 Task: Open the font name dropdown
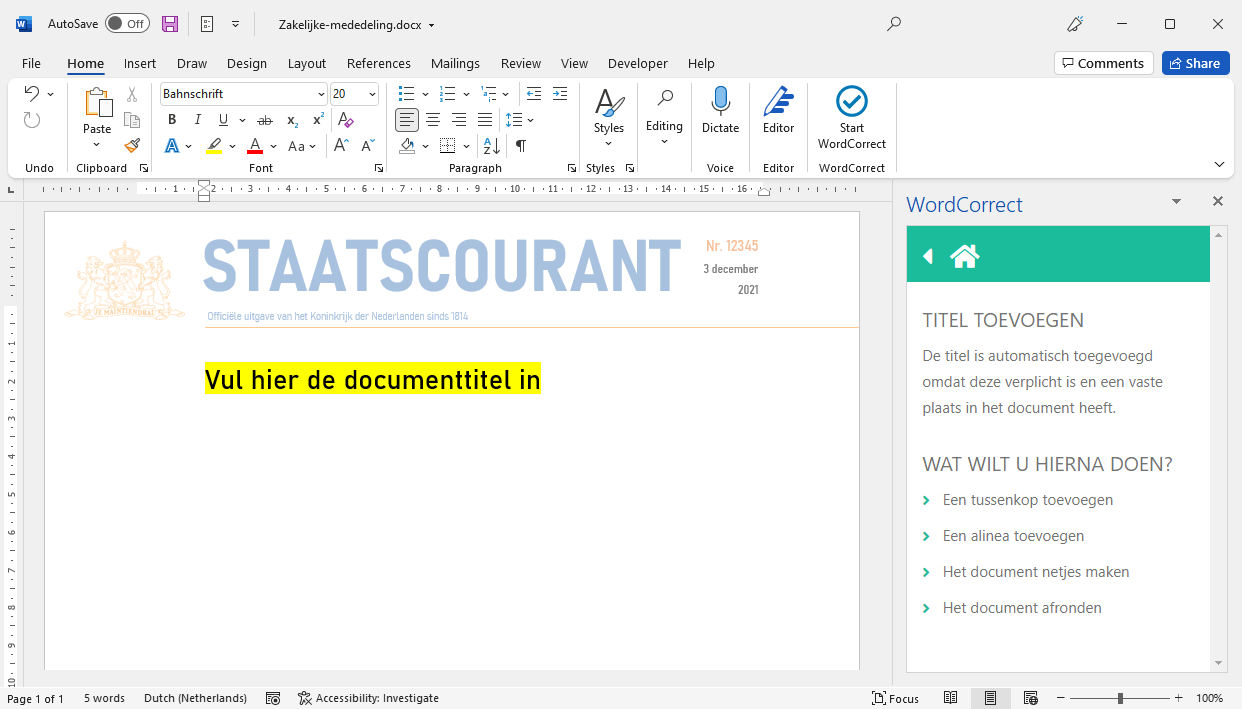(321, 94)
